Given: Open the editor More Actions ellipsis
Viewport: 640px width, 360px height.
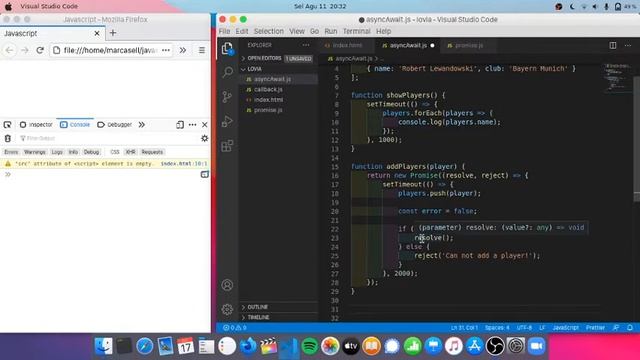Looking at the screenshot, I should (x=628, y=45).
